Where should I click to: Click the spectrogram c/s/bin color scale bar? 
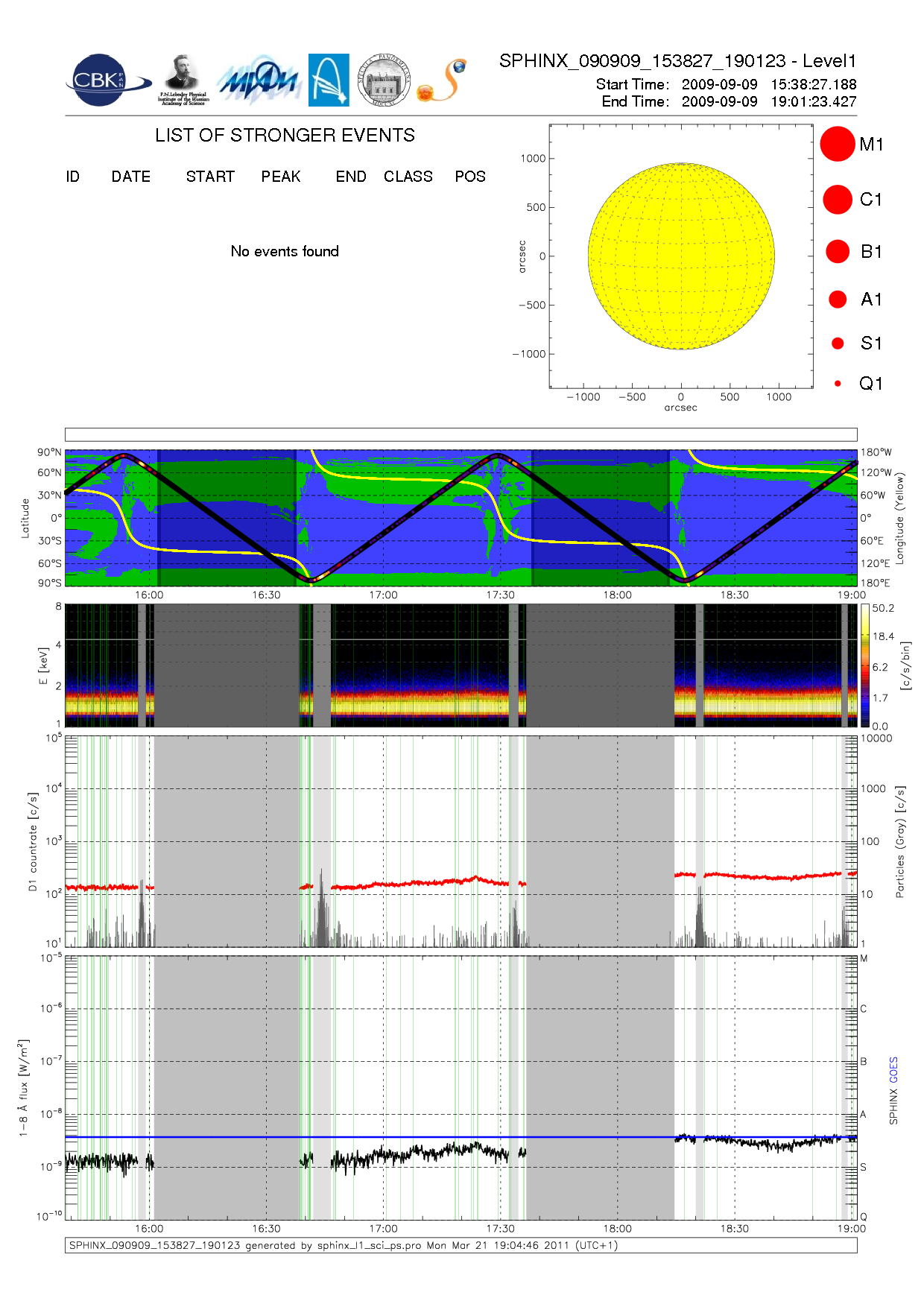[x=864, y=665]
